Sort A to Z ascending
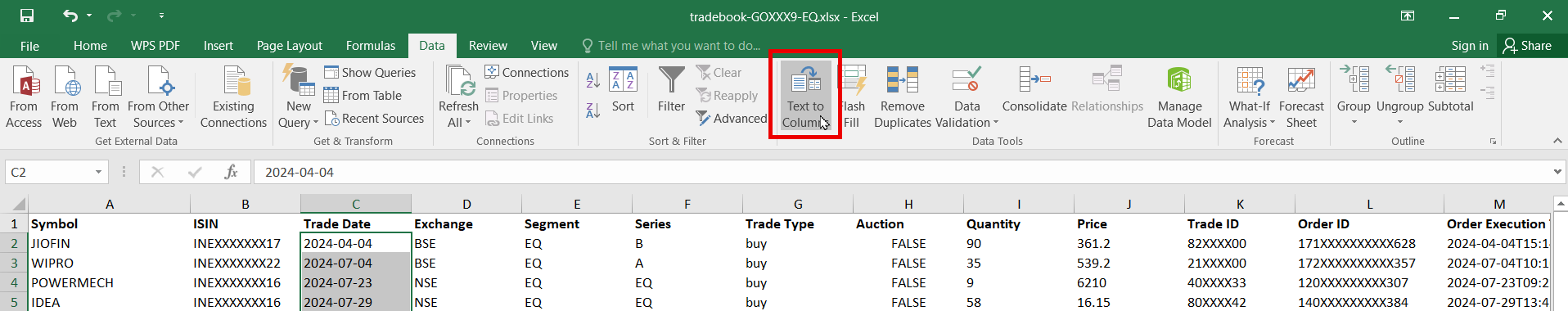The image size is (1568, 311). (x=593, y=79)
